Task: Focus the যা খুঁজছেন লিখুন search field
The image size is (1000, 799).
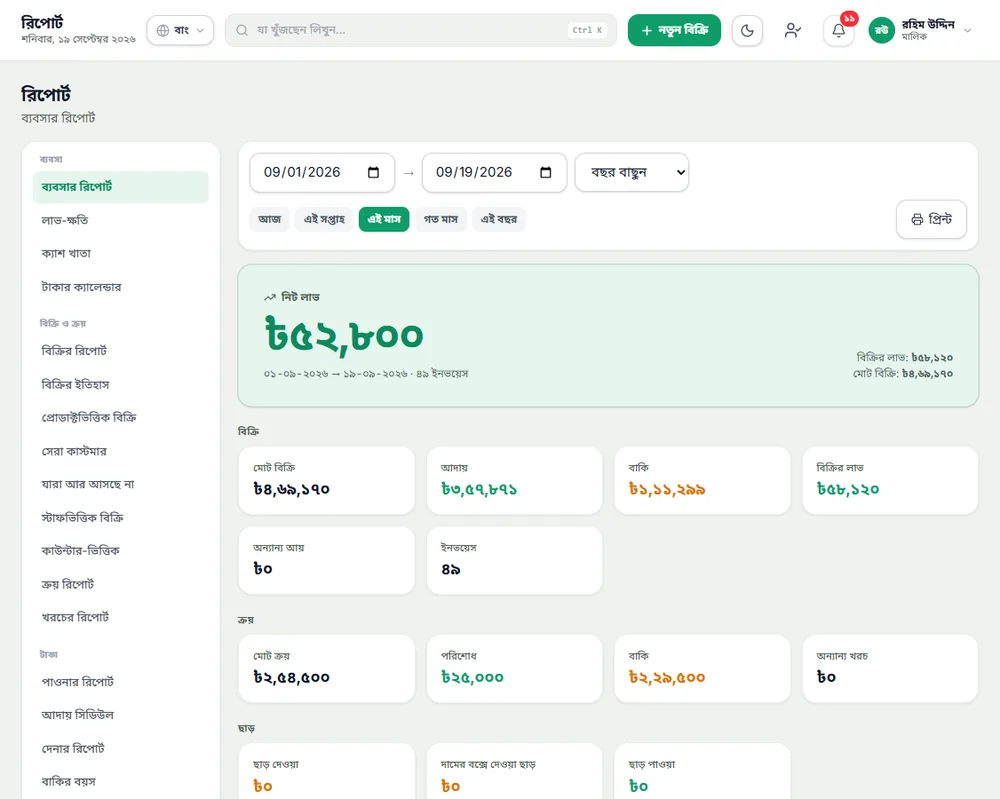Action: click(421, 30)
